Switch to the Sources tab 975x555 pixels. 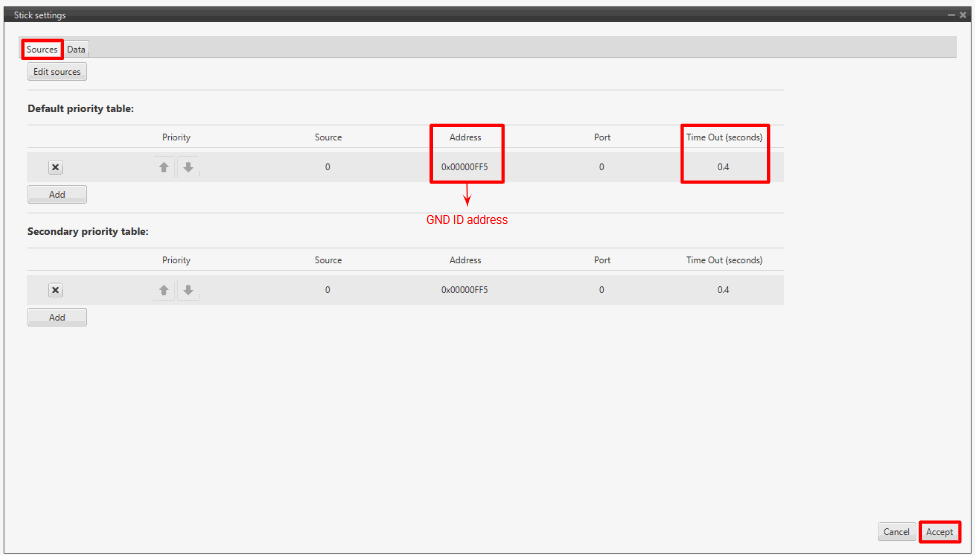coord(42,49)
